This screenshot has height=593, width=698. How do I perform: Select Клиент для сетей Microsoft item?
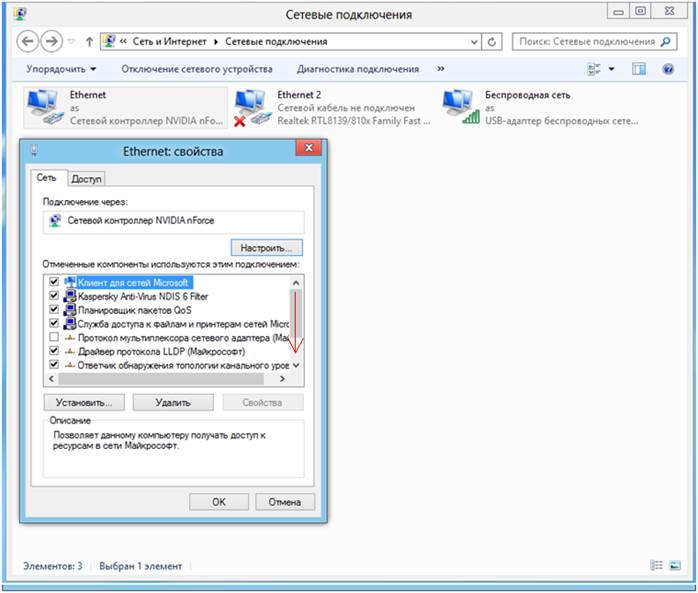pos(133,283)
